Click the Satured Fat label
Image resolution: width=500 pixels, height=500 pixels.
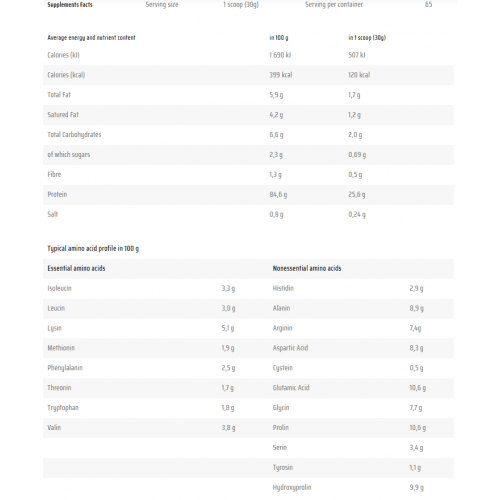pos(63,115)
